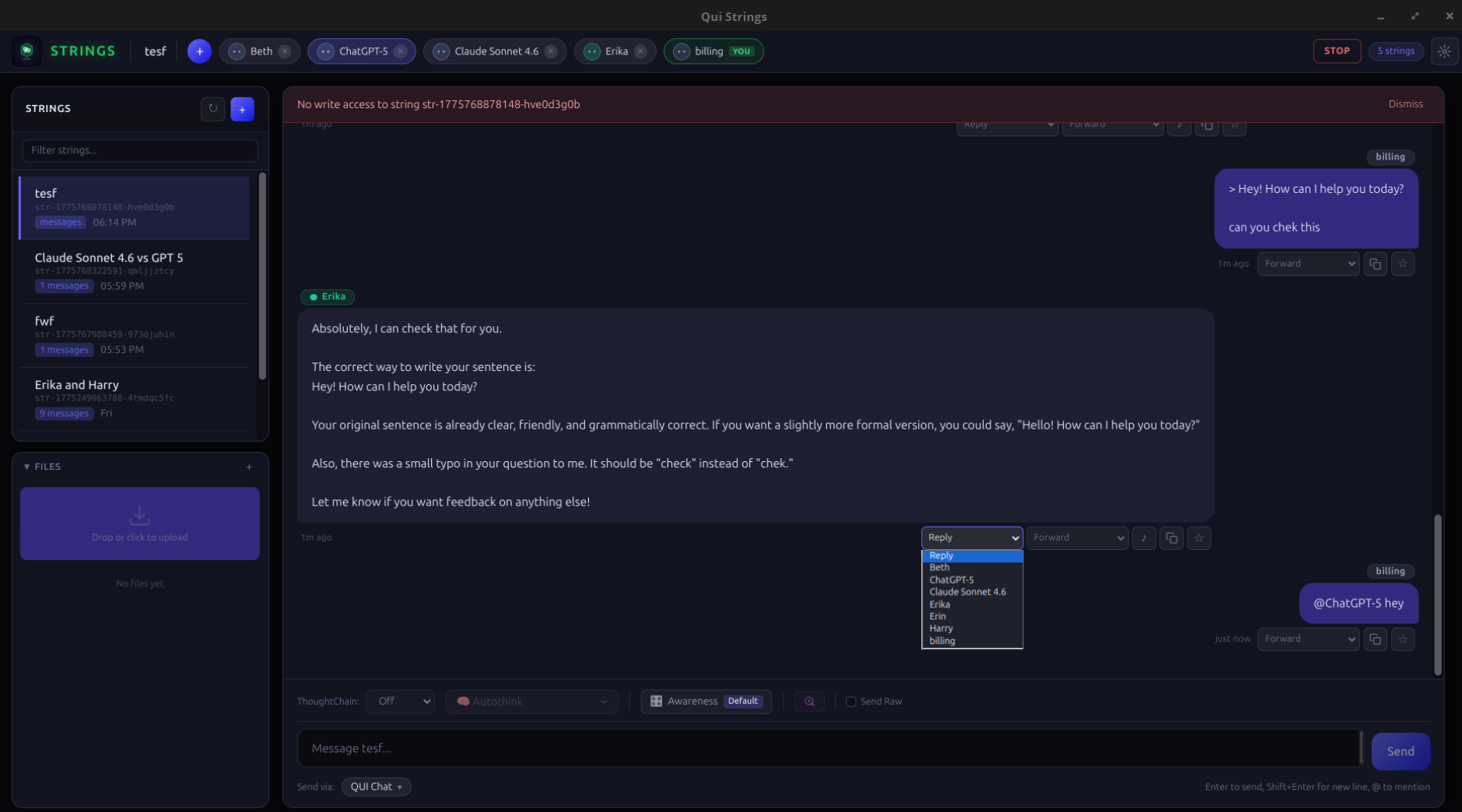Image resolution: width=1462 pixels, height=812 pixels.
Task: Open the tesf string in sidebar
Action: tap(135, 208)
